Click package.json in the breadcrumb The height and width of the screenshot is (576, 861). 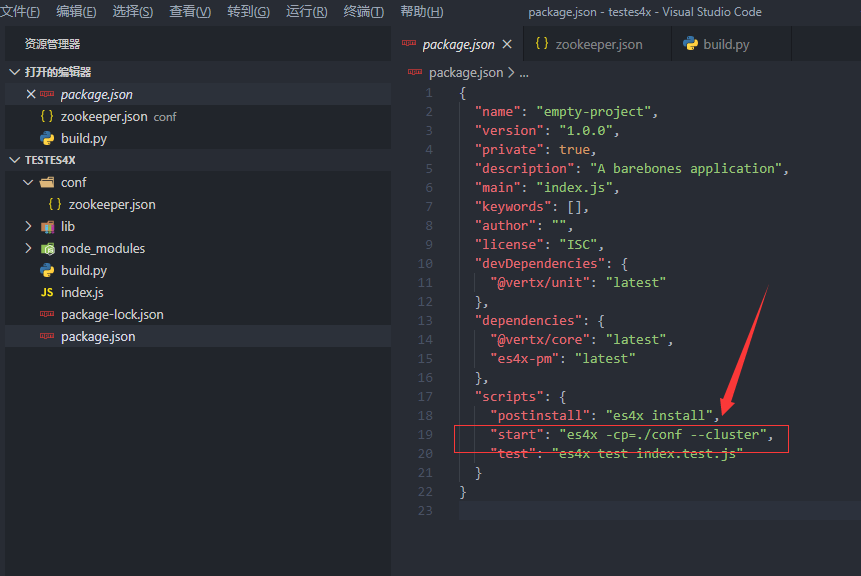(x=466, y=72)
